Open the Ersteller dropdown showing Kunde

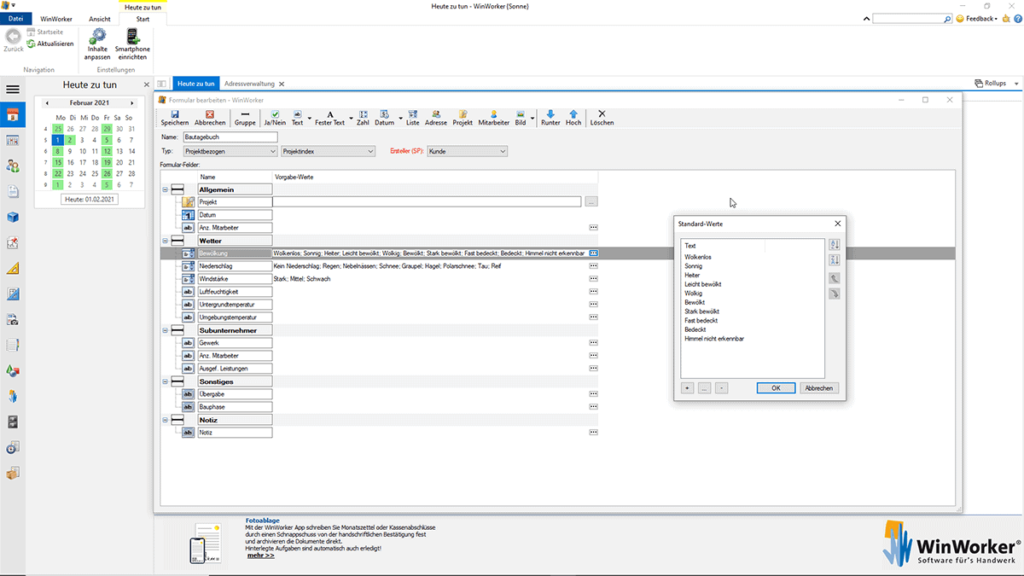[467, 152]
